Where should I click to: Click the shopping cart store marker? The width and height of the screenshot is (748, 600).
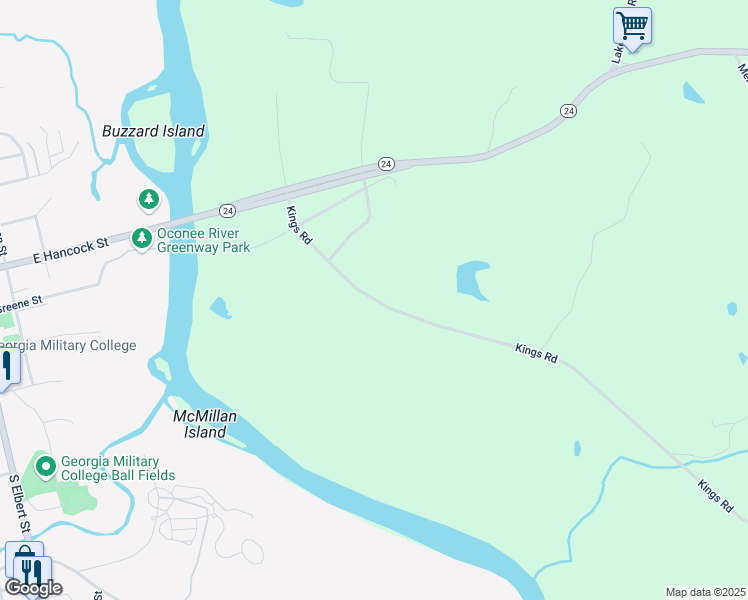click(632, 28)
